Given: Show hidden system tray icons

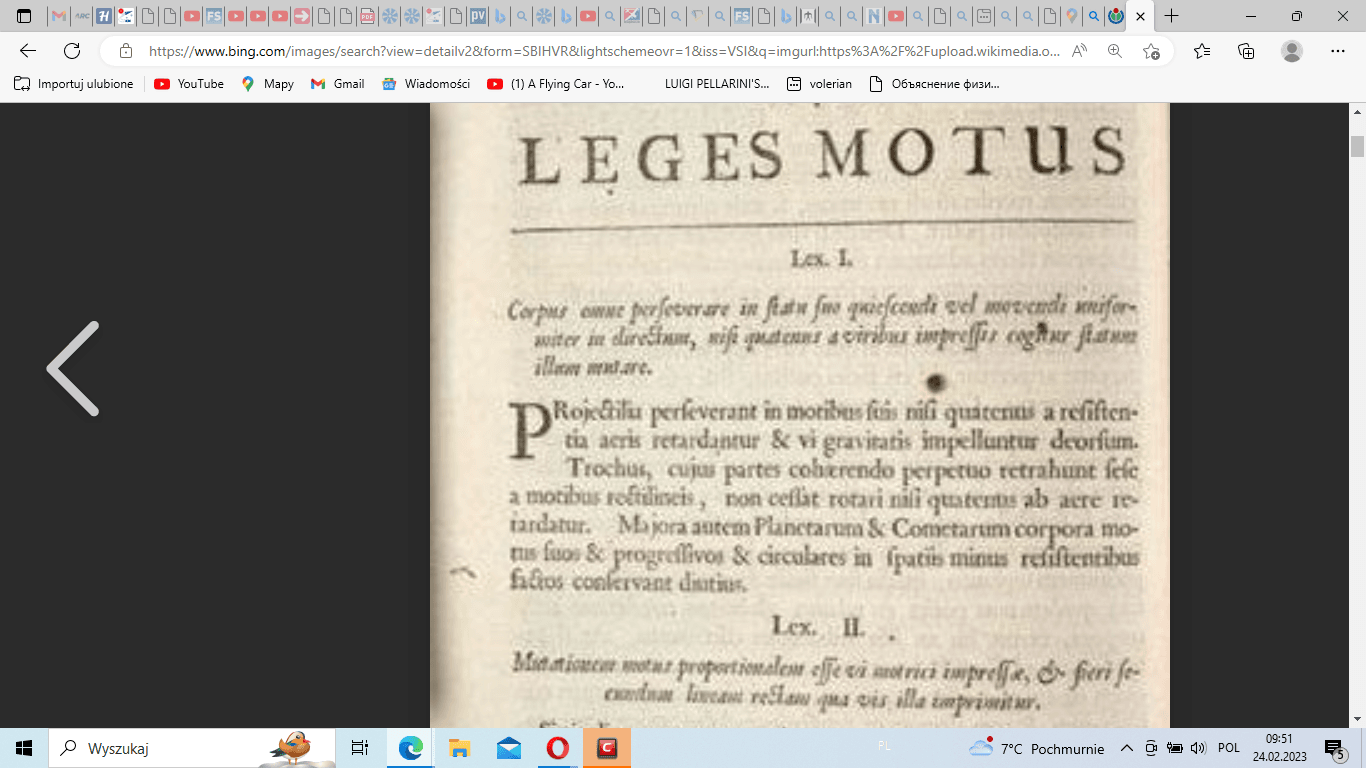Looking at the screenshot, I should click(1127, 748).
